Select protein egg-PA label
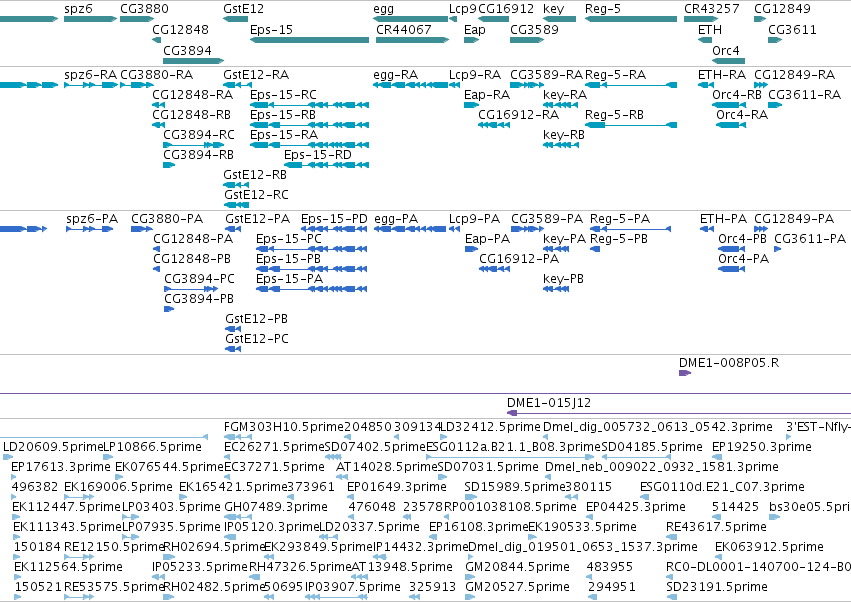 396,219
